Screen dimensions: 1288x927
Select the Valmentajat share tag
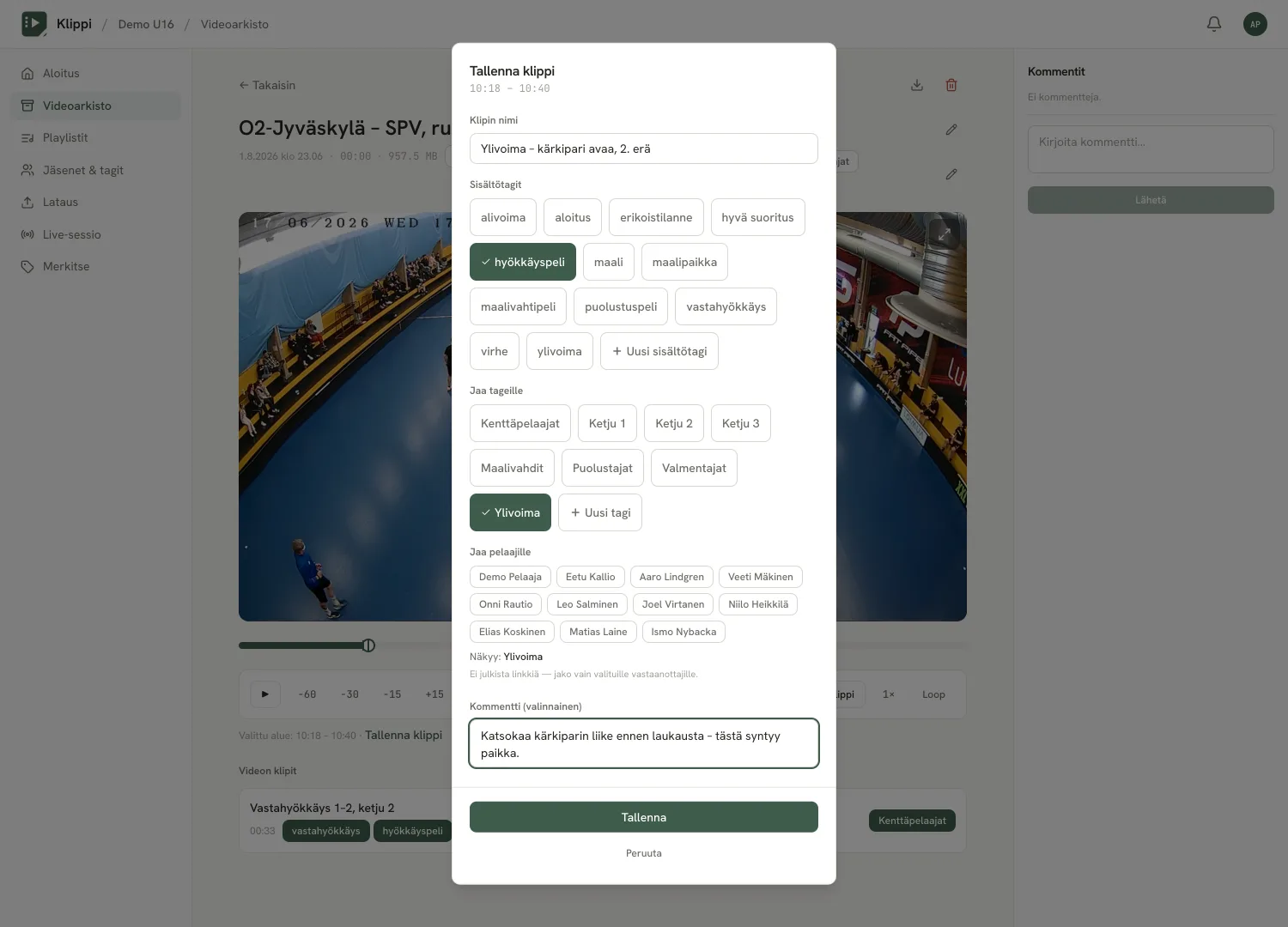pos(694,468)
